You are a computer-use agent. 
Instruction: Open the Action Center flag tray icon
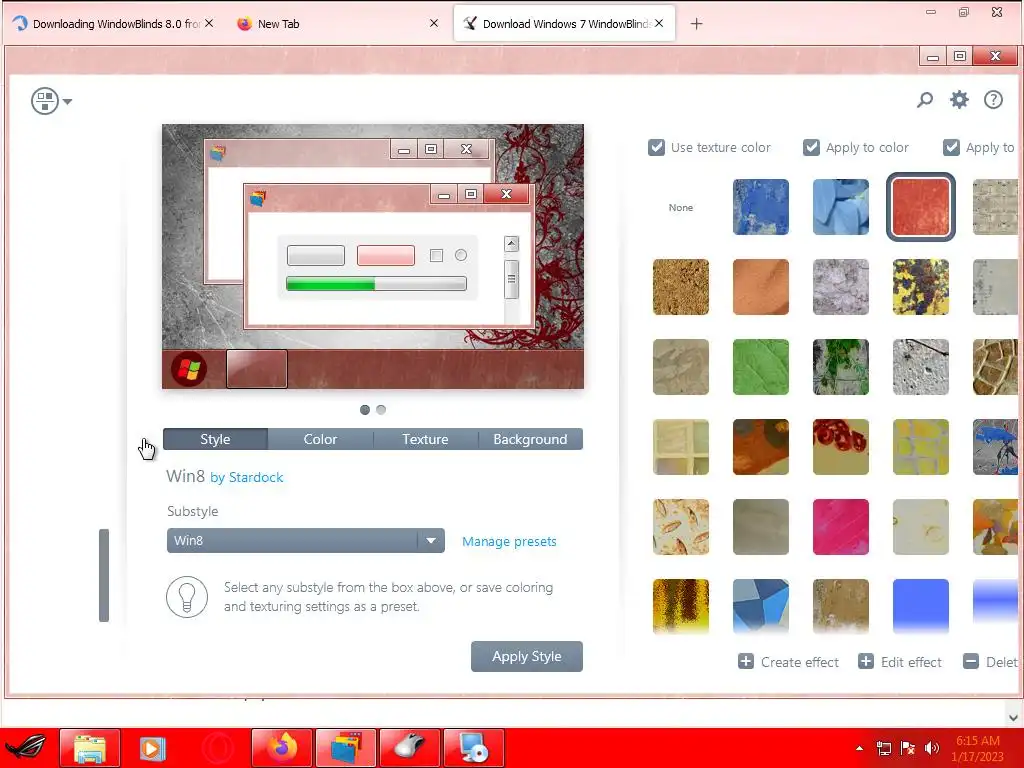pyautogui.click(x=908, y=748)
